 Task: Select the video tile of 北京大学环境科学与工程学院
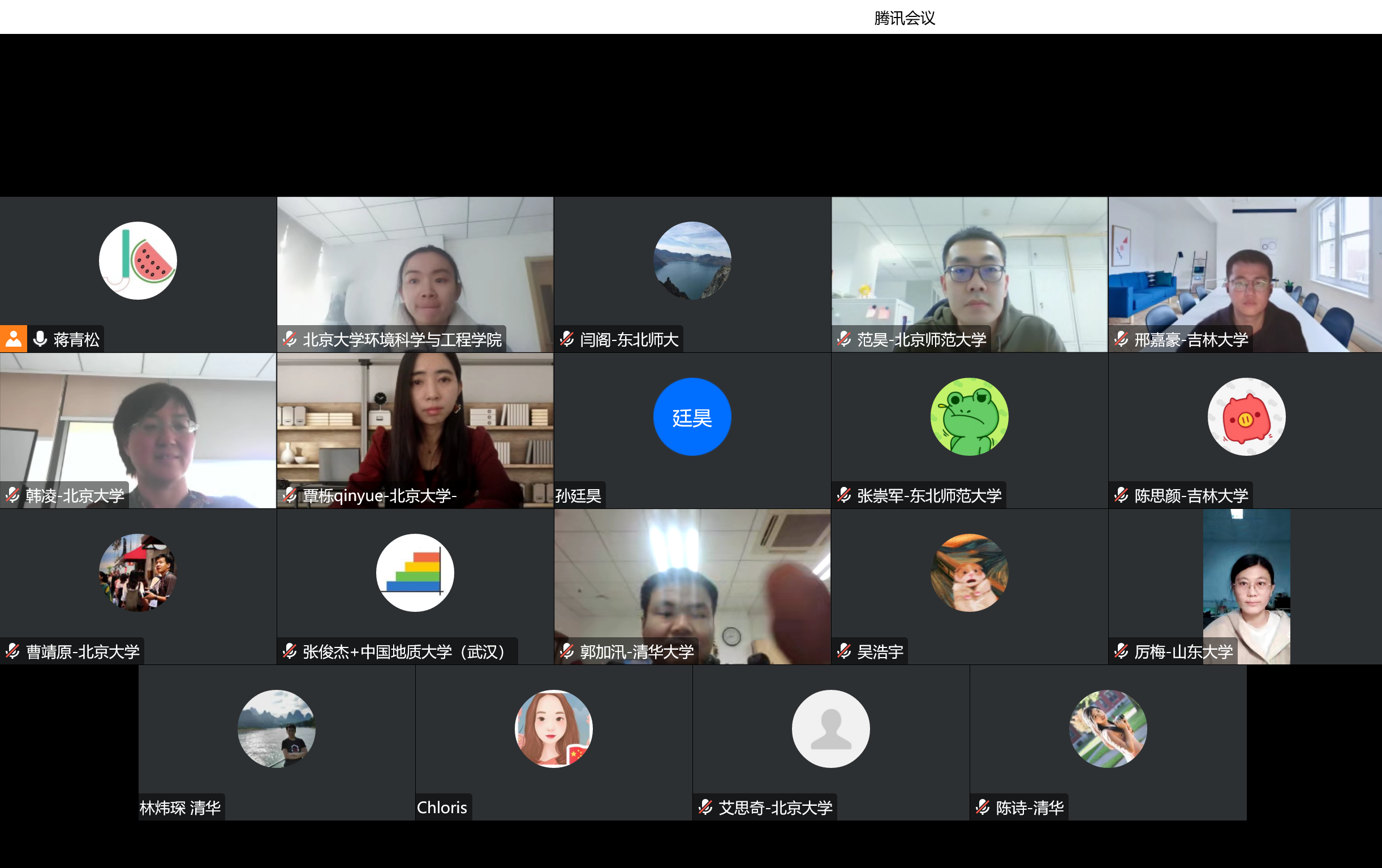(x=416, y=274)
